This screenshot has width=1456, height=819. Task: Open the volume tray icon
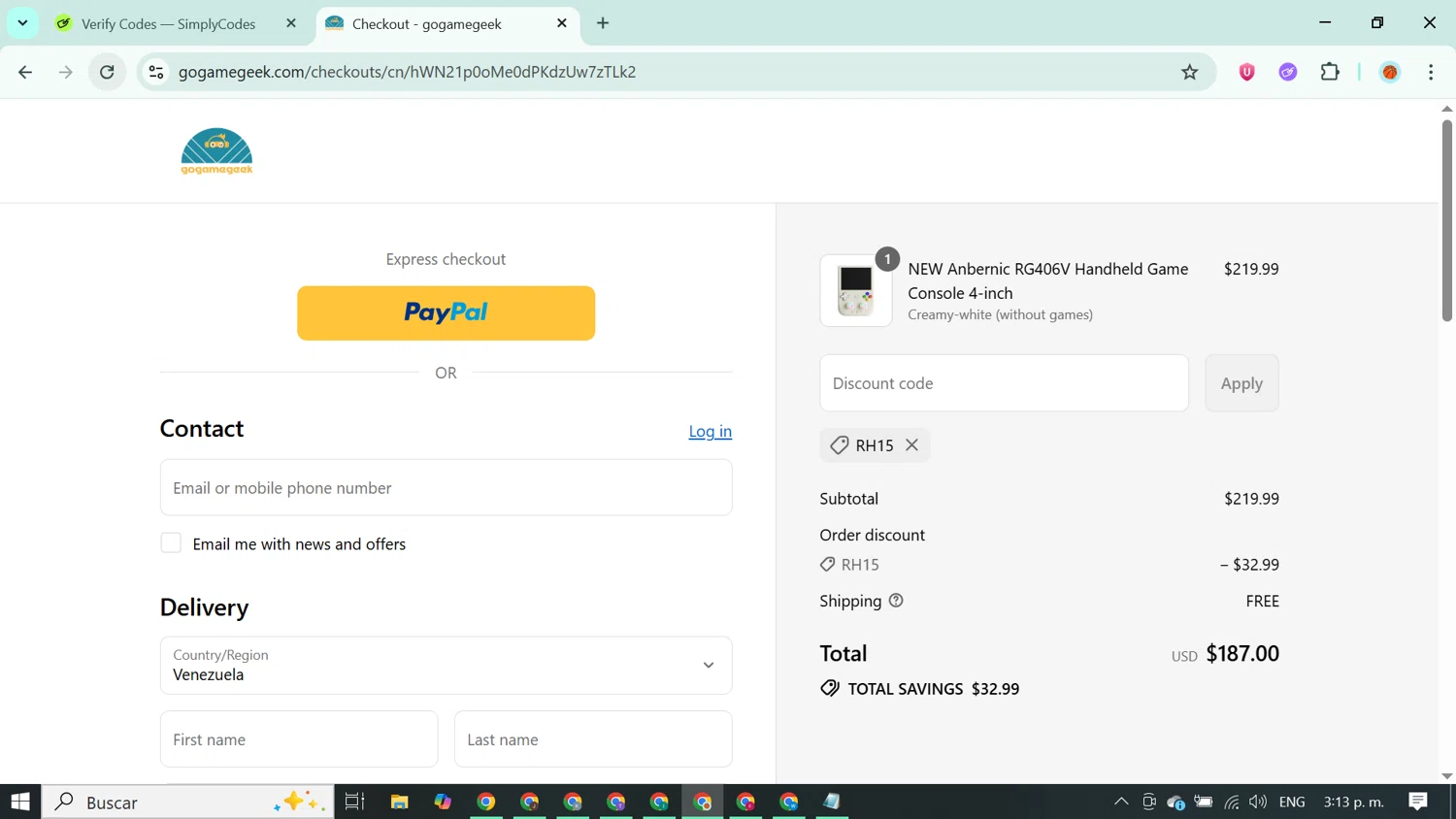1258,802
